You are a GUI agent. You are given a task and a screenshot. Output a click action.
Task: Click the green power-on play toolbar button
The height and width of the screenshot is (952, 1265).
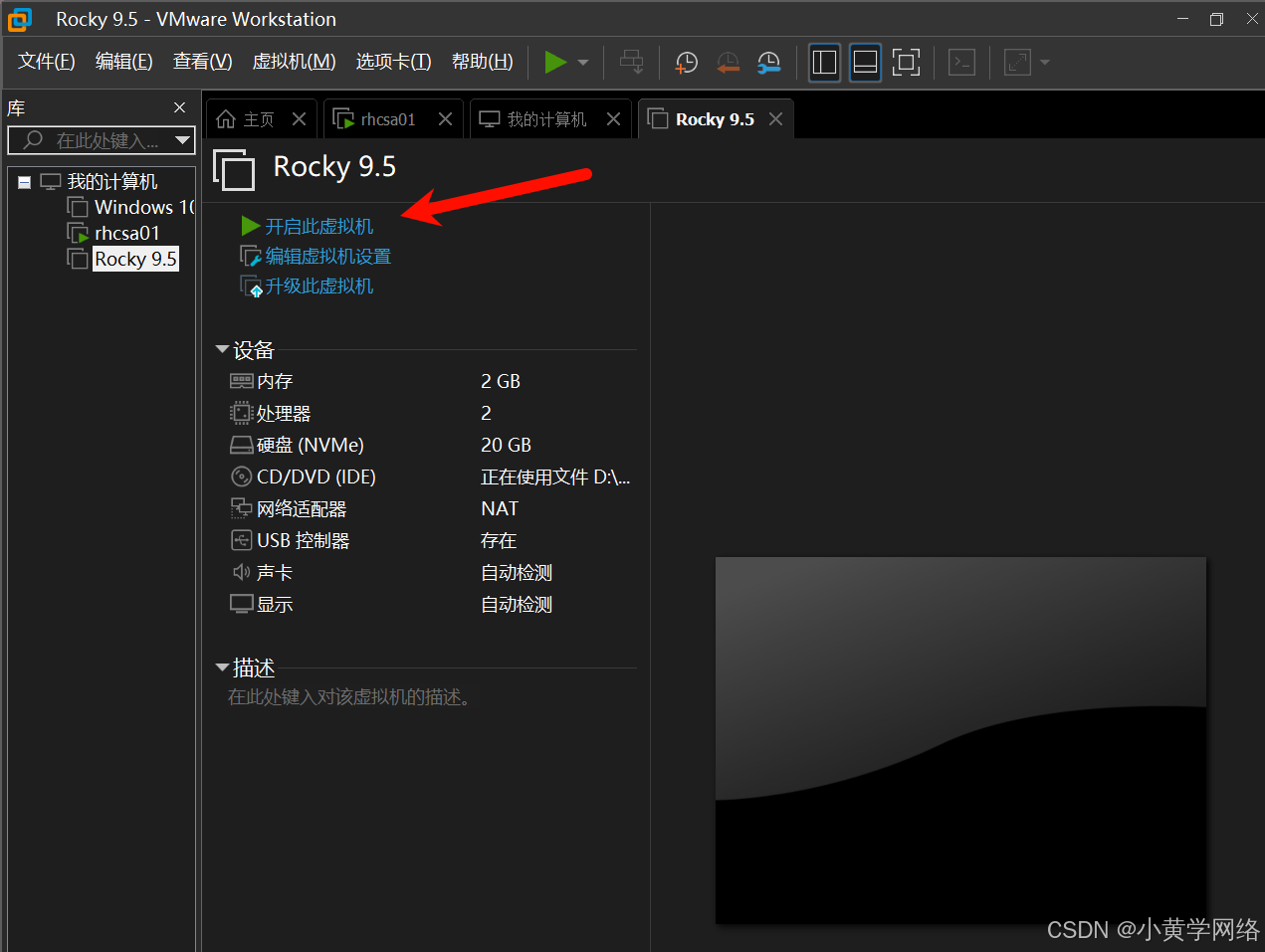coord(555,62)
